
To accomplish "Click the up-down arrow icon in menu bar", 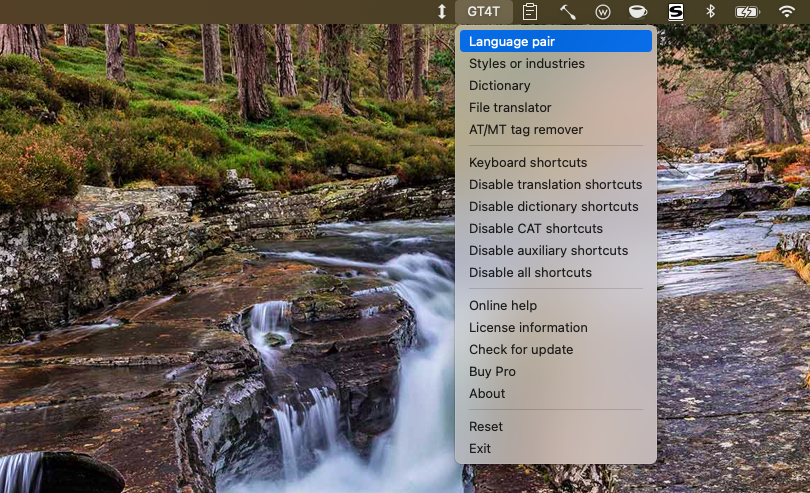I will pyautogui.click(x=442, y=12).
